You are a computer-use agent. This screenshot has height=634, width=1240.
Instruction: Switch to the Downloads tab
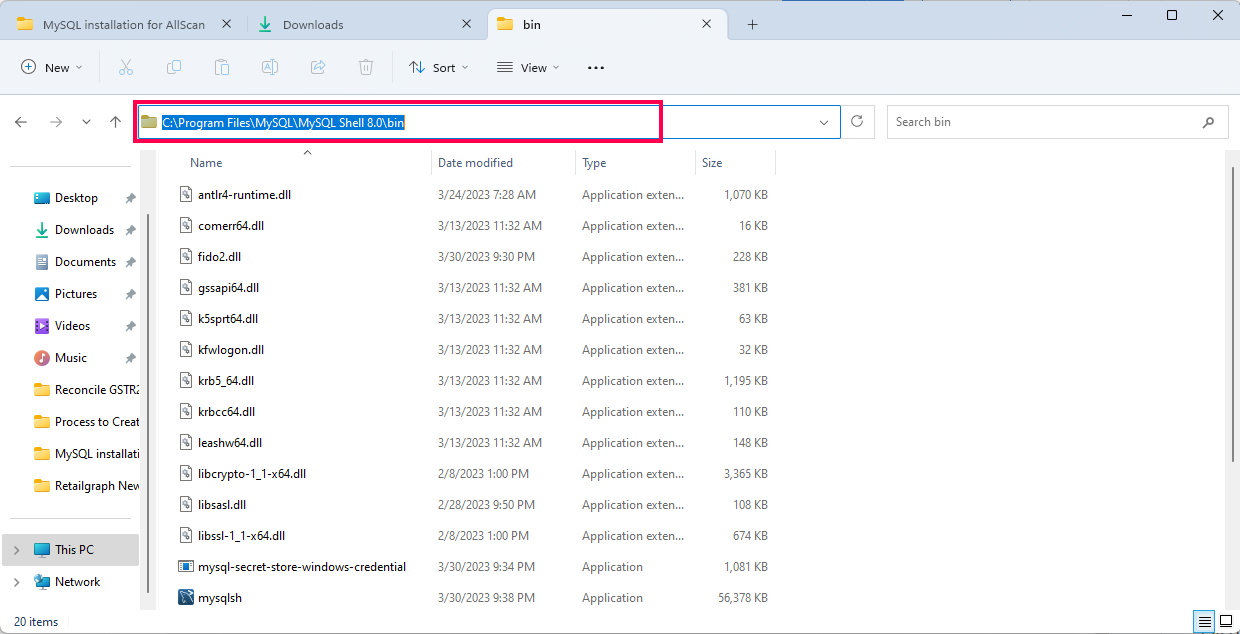pyautogui.click(x=313, y=25)
